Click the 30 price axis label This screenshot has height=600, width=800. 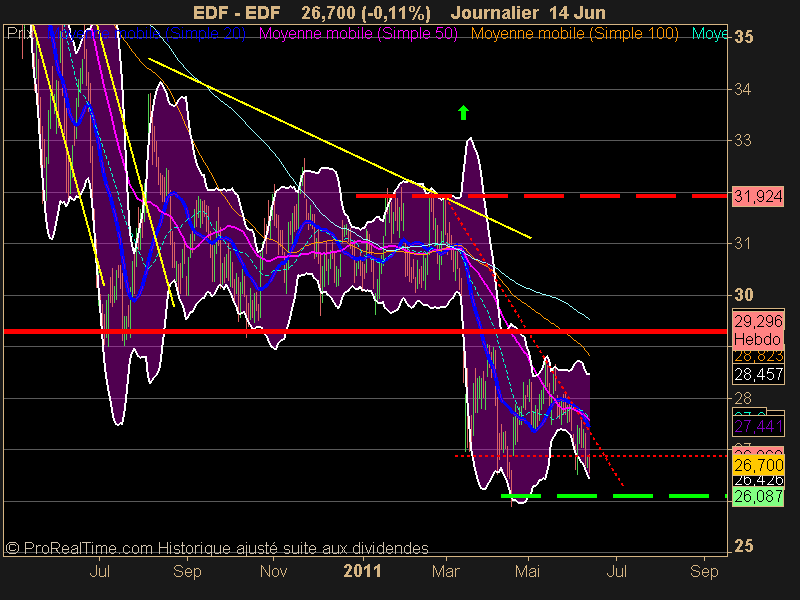coord(744,294)
